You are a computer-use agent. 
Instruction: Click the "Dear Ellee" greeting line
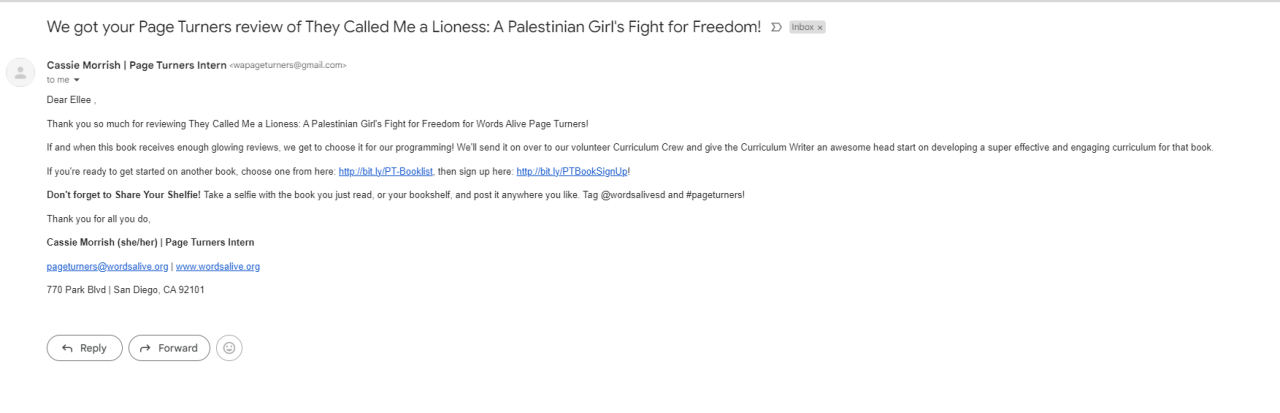[x=71, y=100]
